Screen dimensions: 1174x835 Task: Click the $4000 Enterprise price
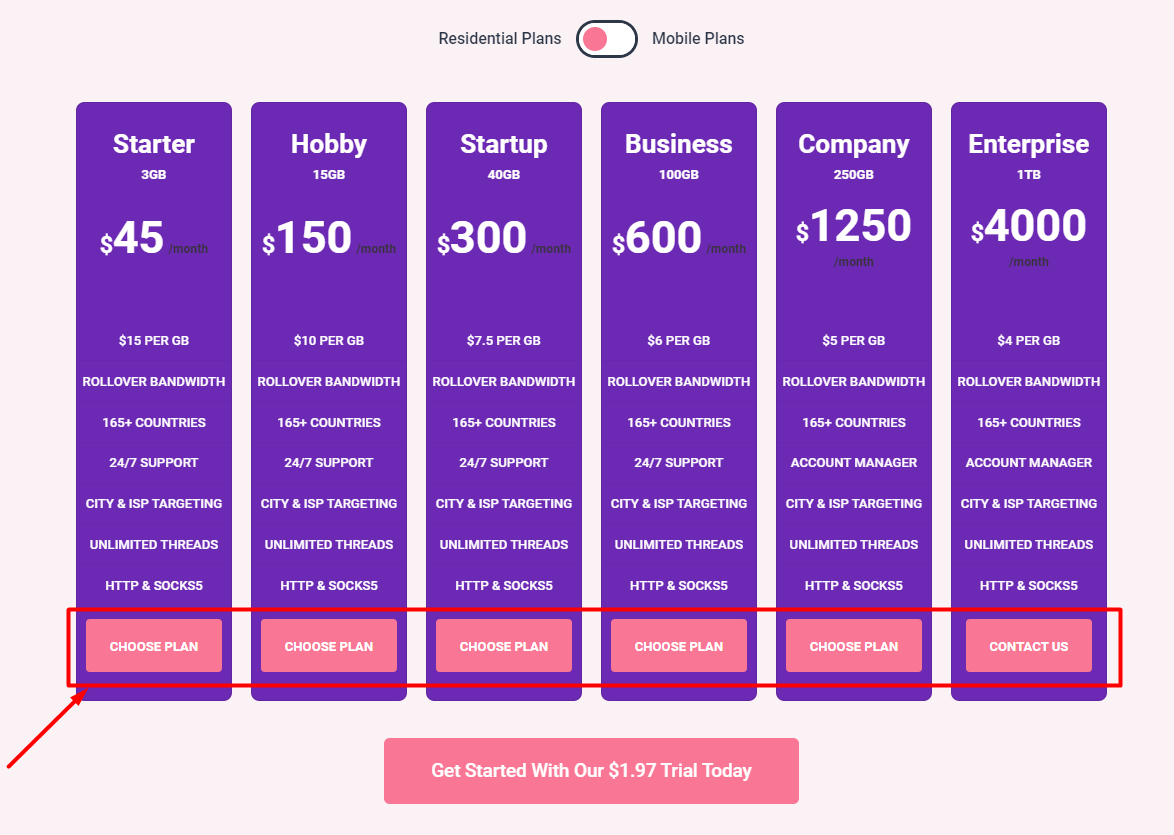[1029, 226]
